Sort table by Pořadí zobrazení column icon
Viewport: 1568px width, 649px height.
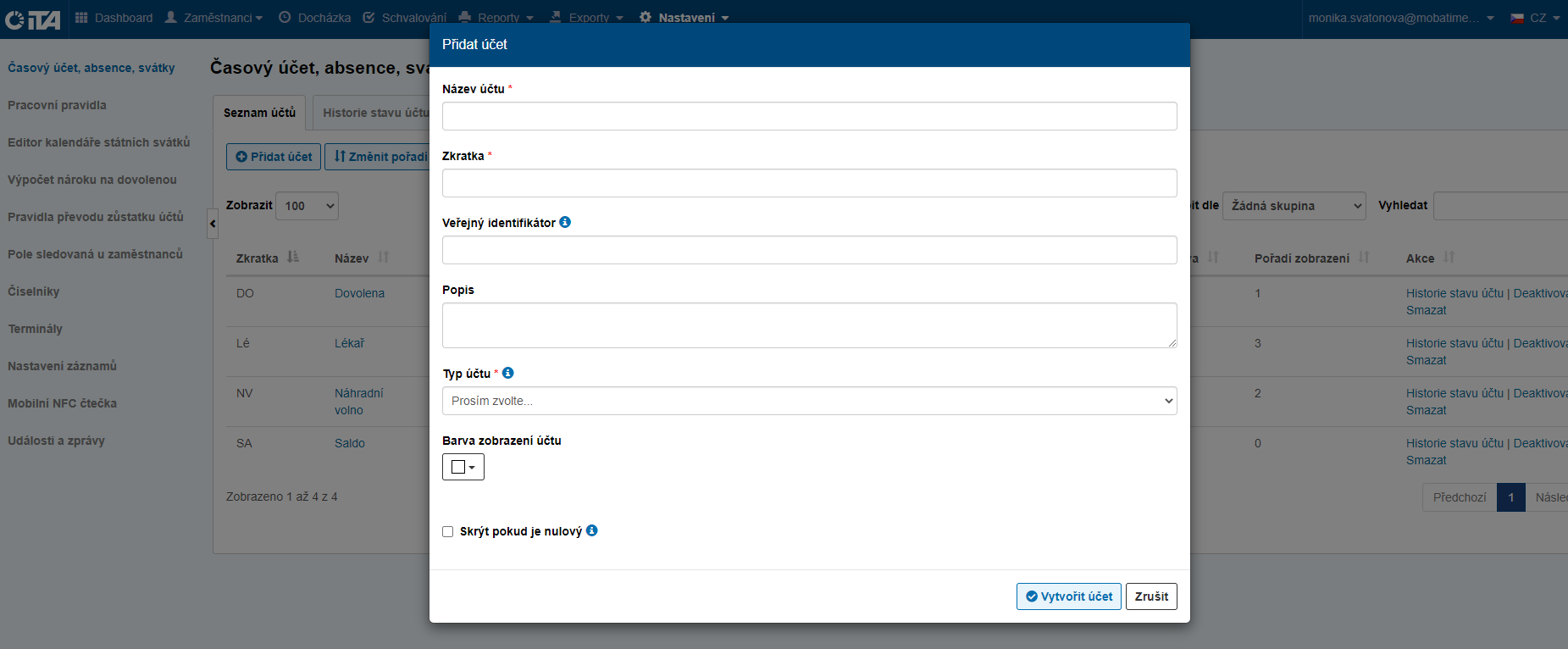pyautogui.click(x=1364, y=257)
